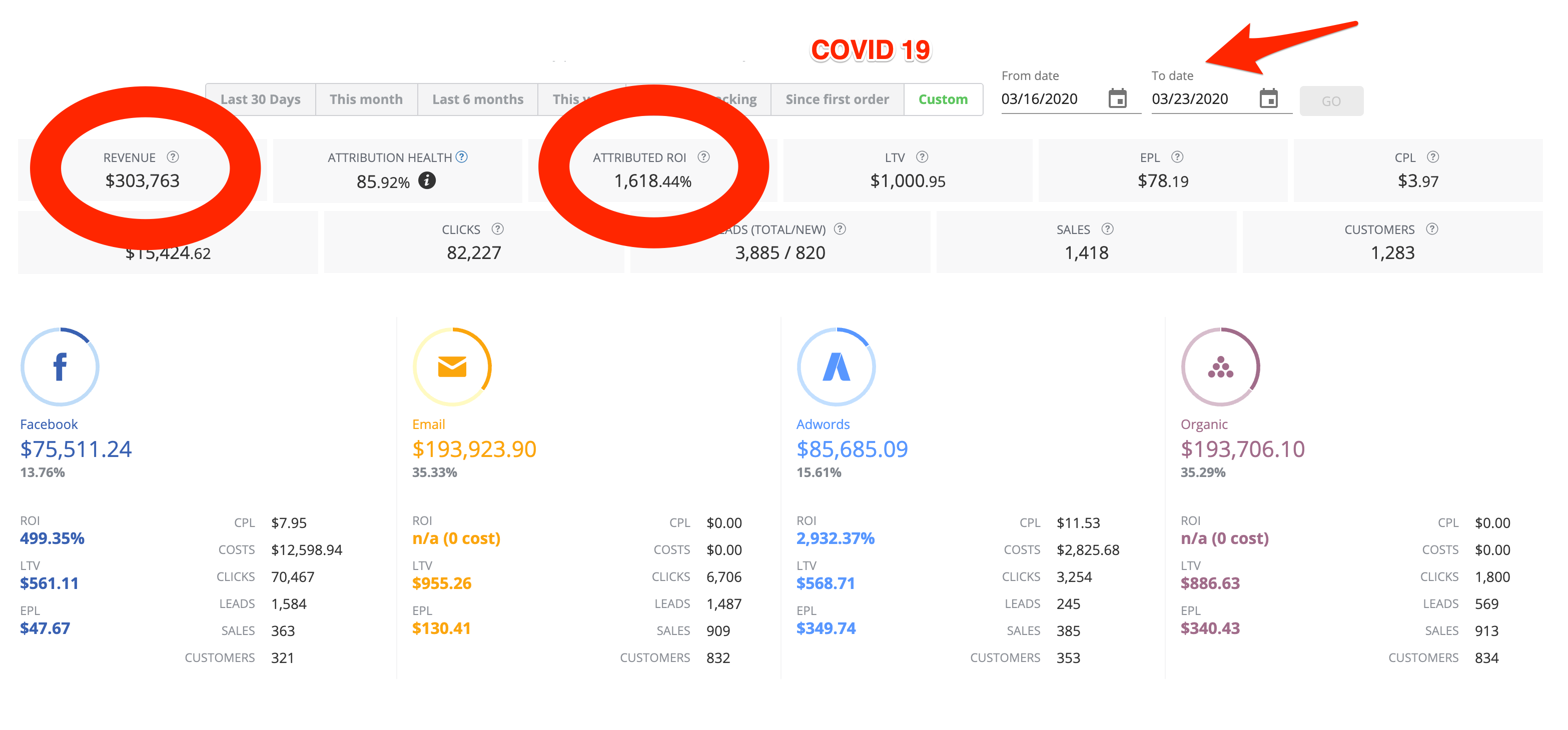Click the LTV help question mark
The height and width of the screenshot is (730, 1568).
click(x=922, y=157)
